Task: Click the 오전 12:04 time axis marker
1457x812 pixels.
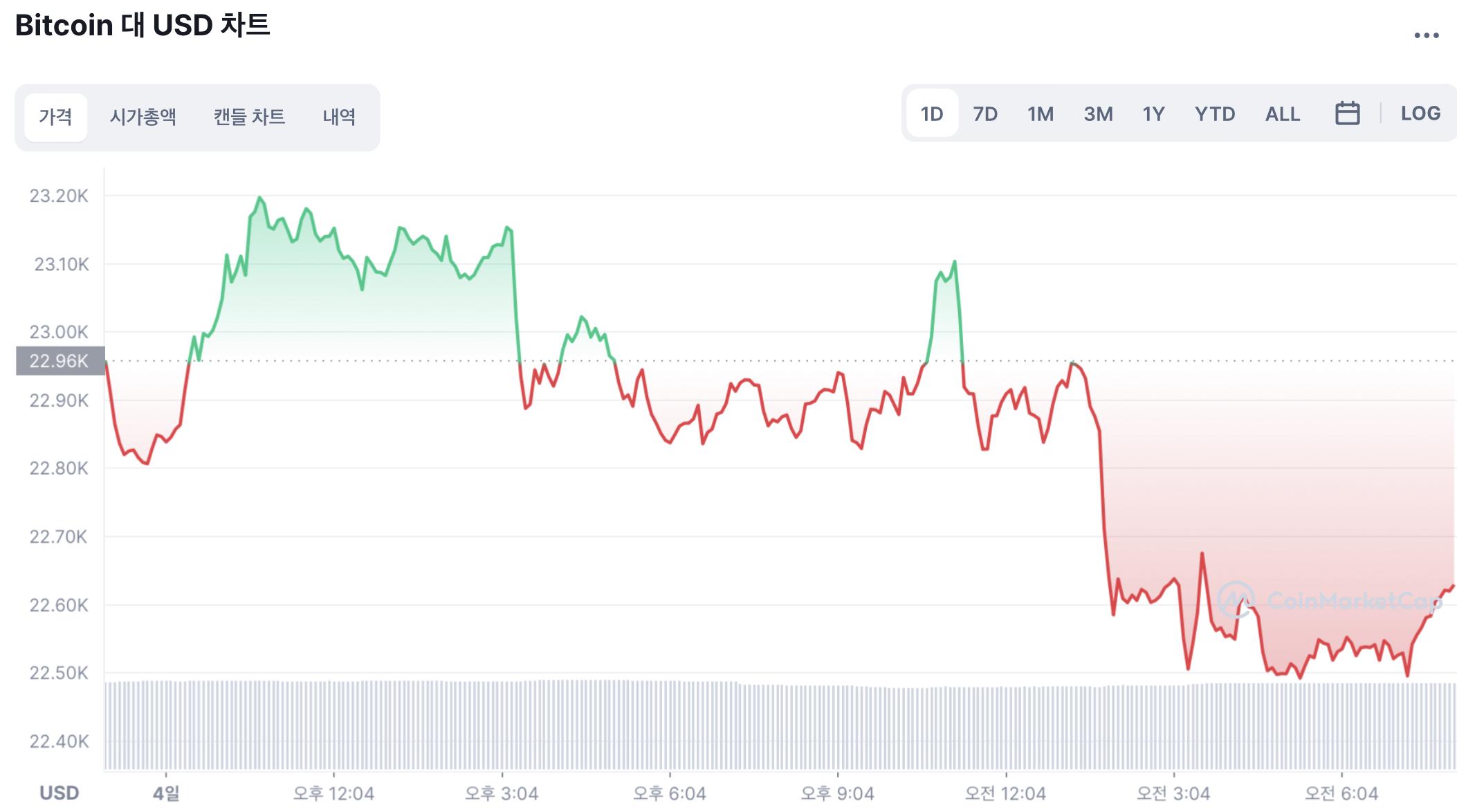Action: (1005, 793)
